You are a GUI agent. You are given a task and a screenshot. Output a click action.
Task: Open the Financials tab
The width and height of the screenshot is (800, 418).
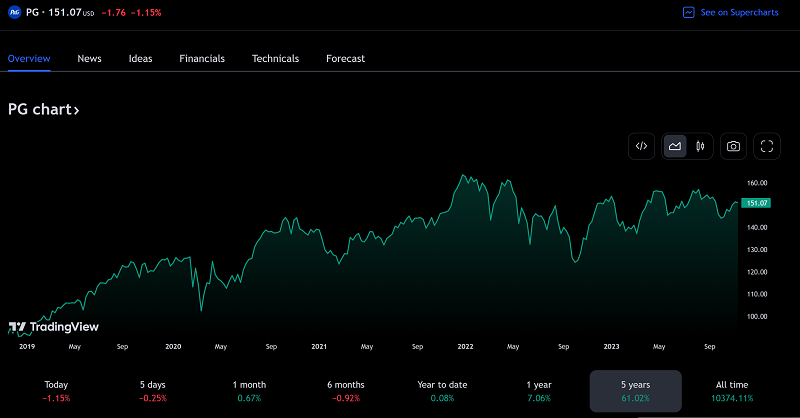point(202,58)
